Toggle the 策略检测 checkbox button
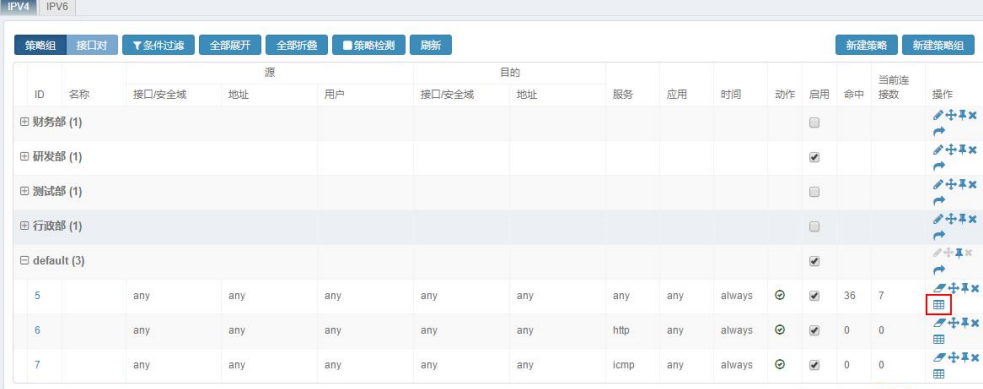The height and width of the screenshot is (389, 983). (368, 45)
